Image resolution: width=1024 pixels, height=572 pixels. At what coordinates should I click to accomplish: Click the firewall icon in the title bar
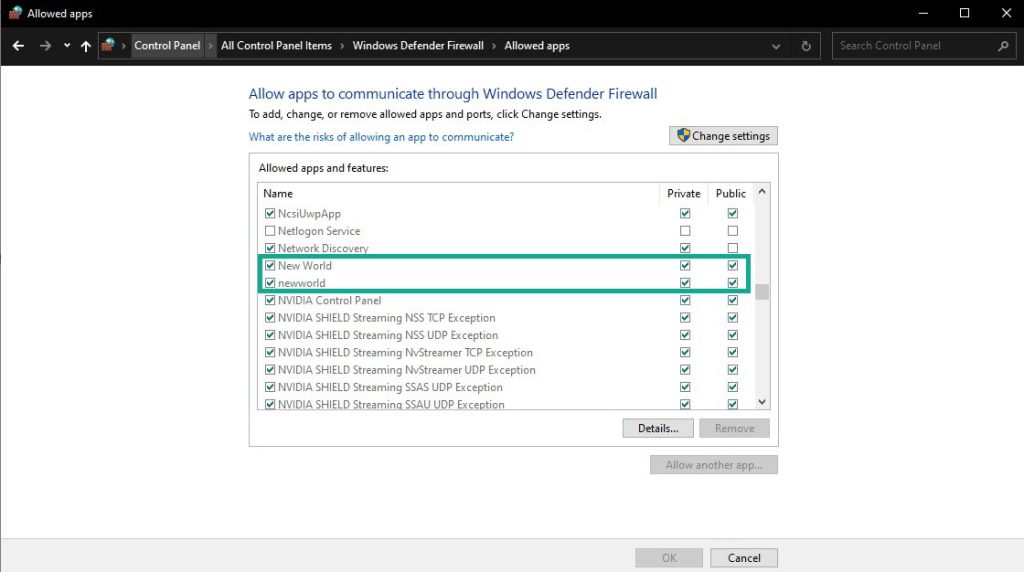[15, 13]
